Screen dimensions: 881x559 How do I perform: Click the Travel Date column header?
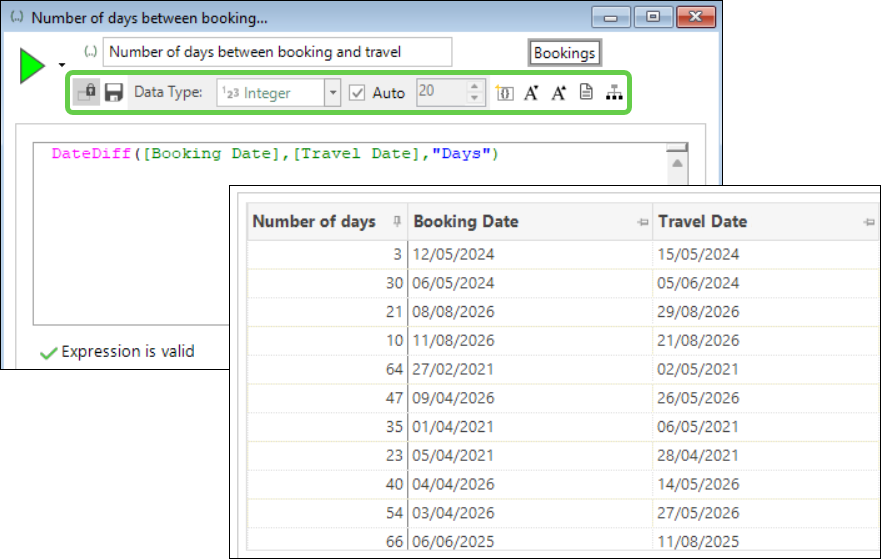702,222
